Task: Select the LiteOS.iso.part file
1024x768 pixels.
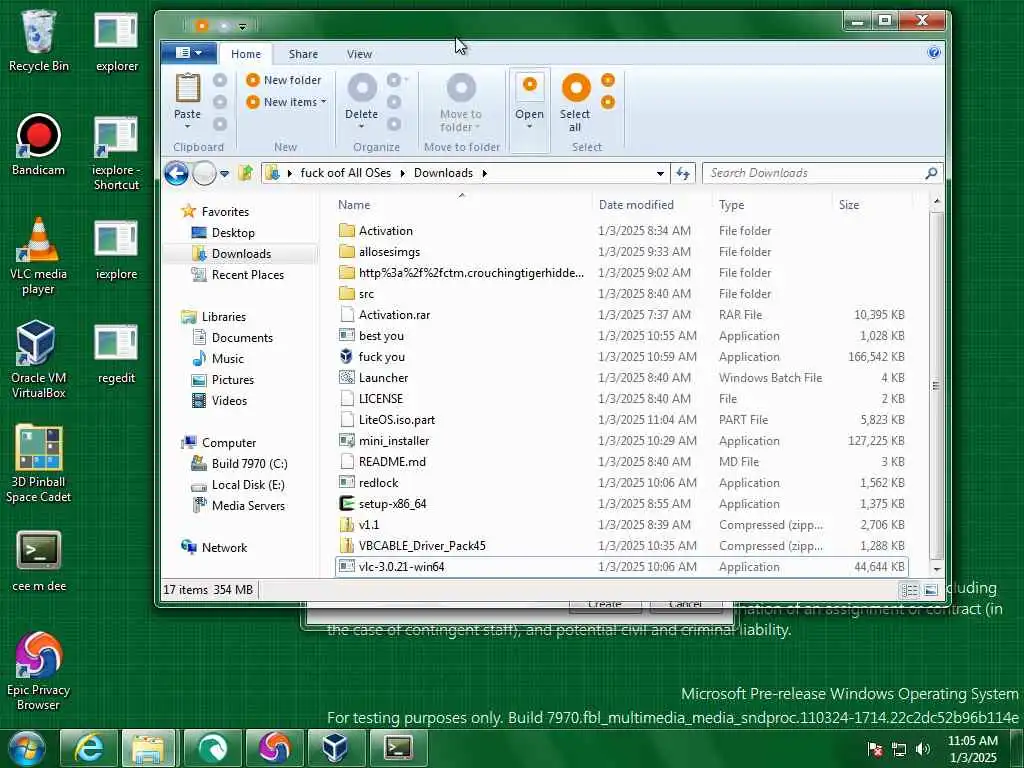Action: point(396,420)
